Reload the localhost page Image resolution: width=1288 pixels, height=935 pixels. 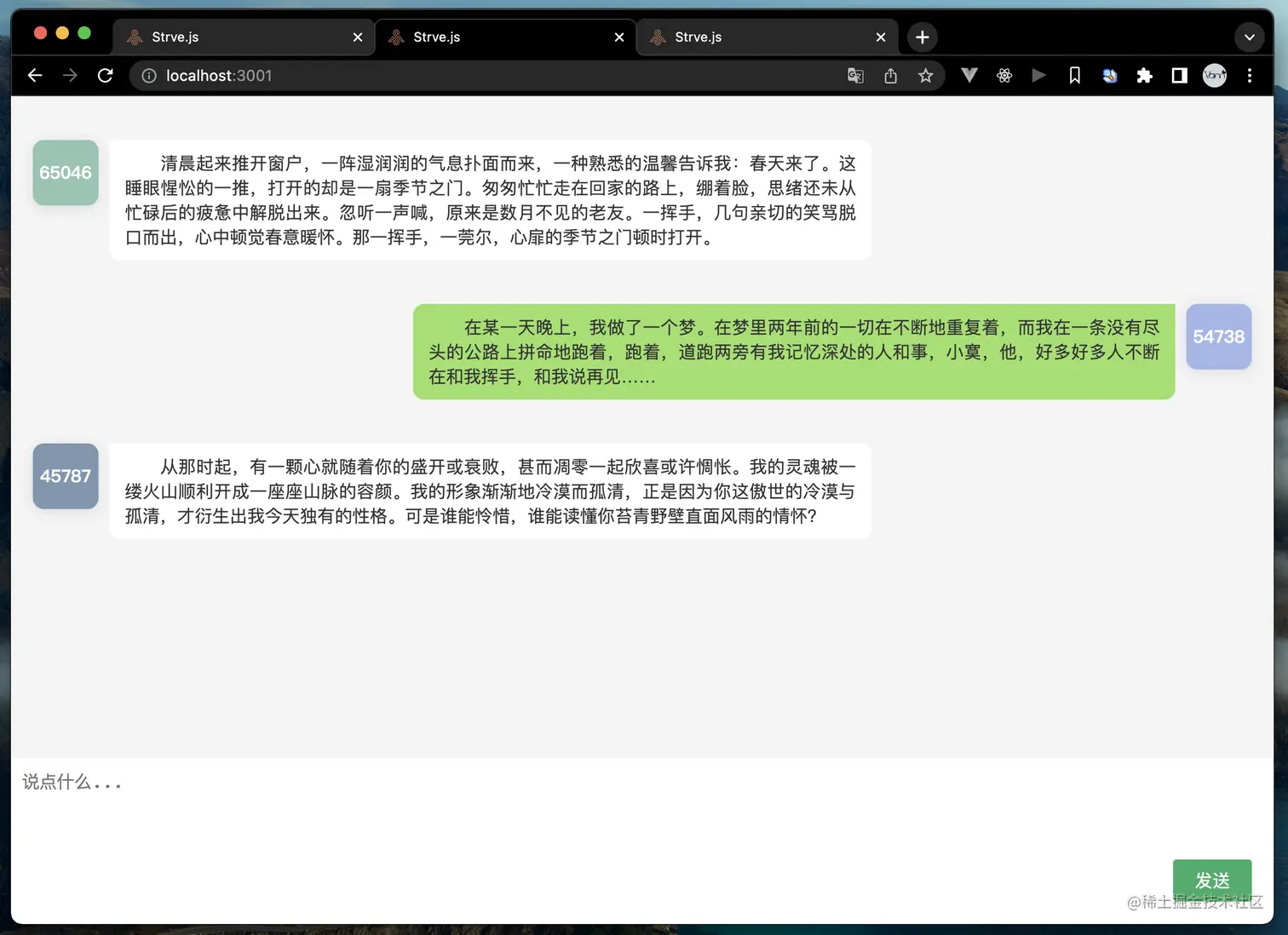click(x=106, y=76)
